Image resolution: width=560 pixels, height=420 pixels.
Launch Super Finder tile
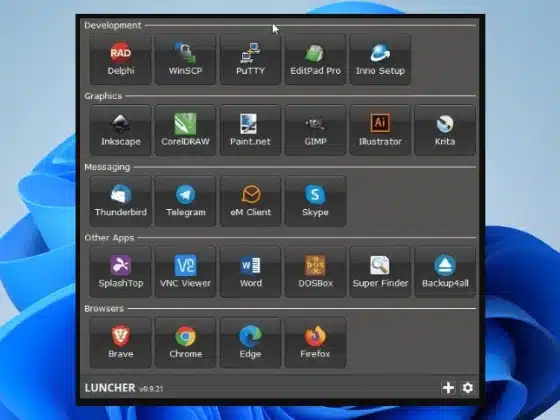pos(380,272)
